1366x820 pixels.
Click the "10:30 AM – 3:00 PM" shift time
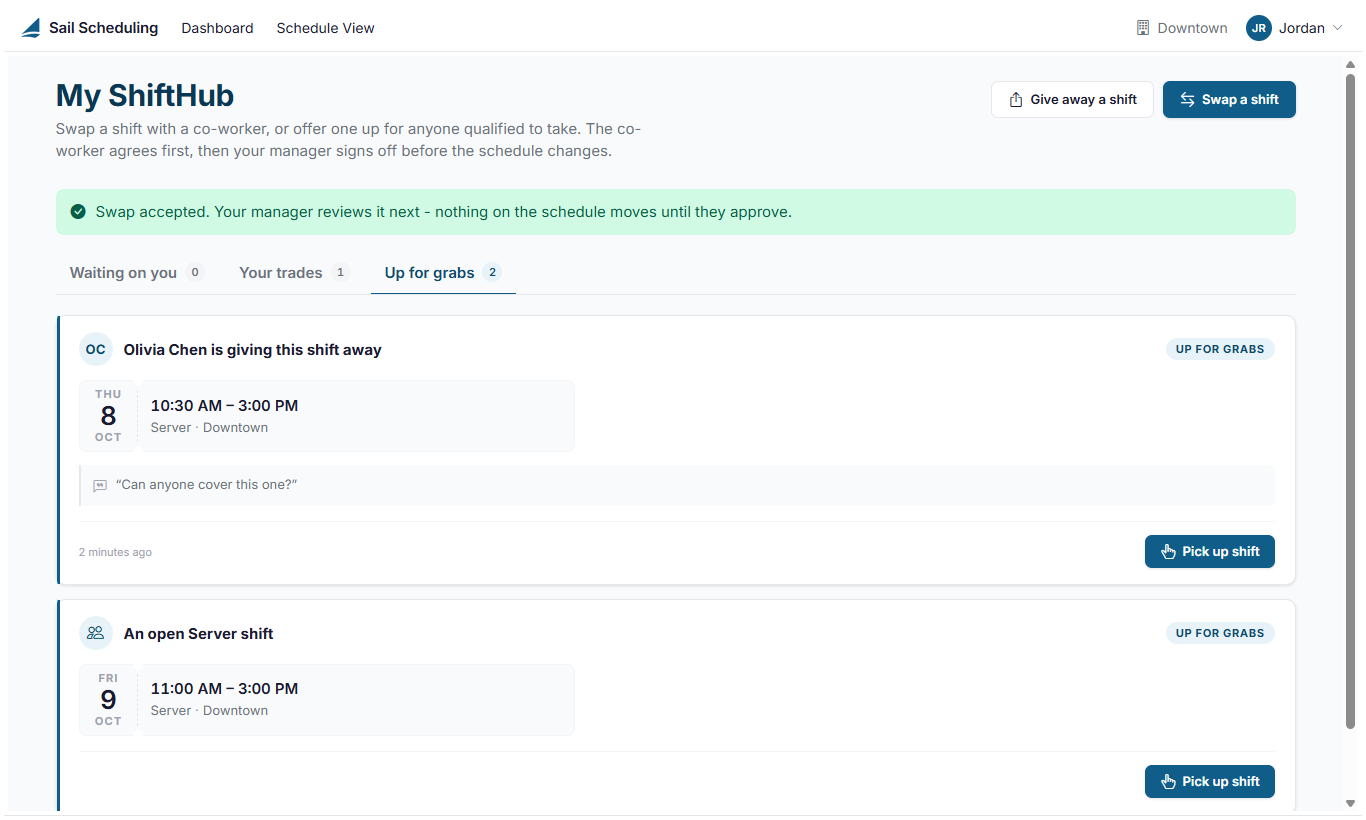tap(225, 406)
